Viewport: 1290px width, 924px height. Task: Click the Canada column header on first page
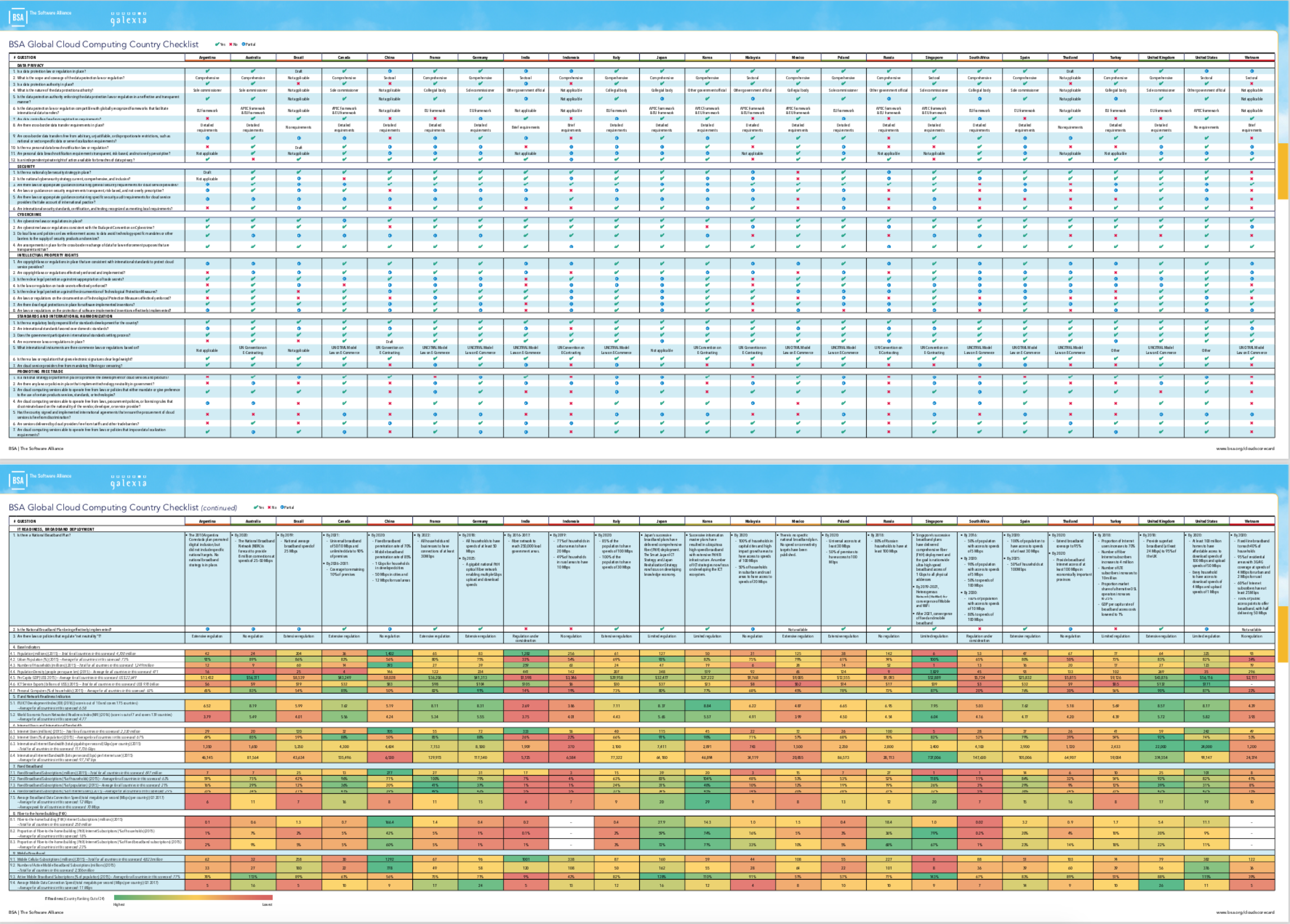(x=344, y=57)
